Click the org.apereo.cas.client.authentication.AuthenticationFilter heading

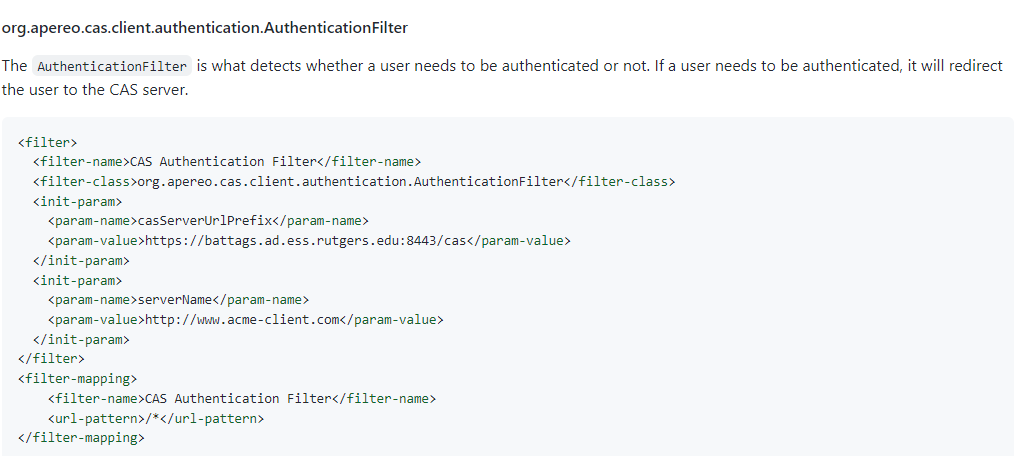pos(204,28)
